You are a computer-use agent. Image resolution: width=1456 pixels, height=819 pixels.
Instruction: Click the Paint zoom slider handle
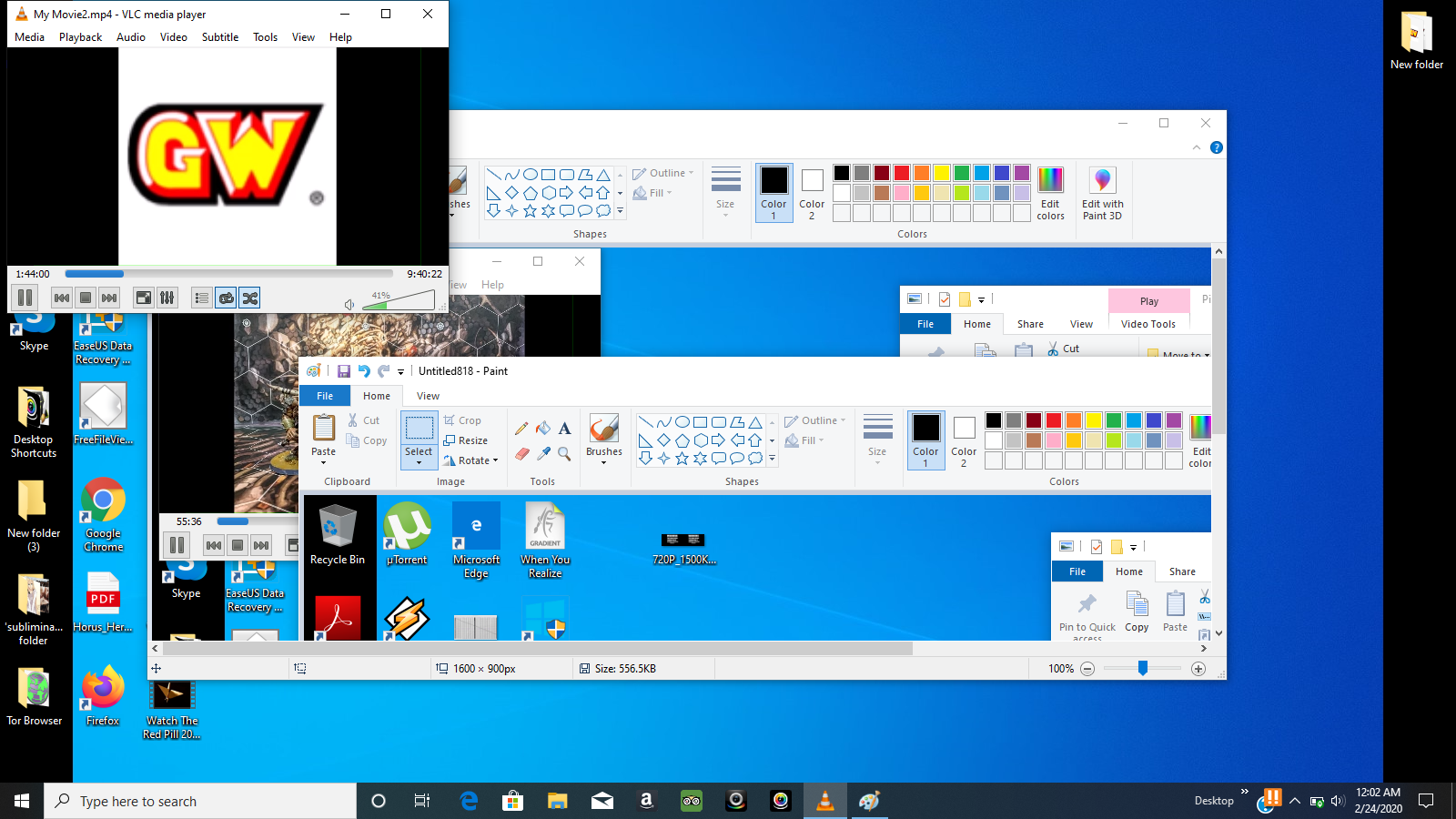[x=1143, y=669]
